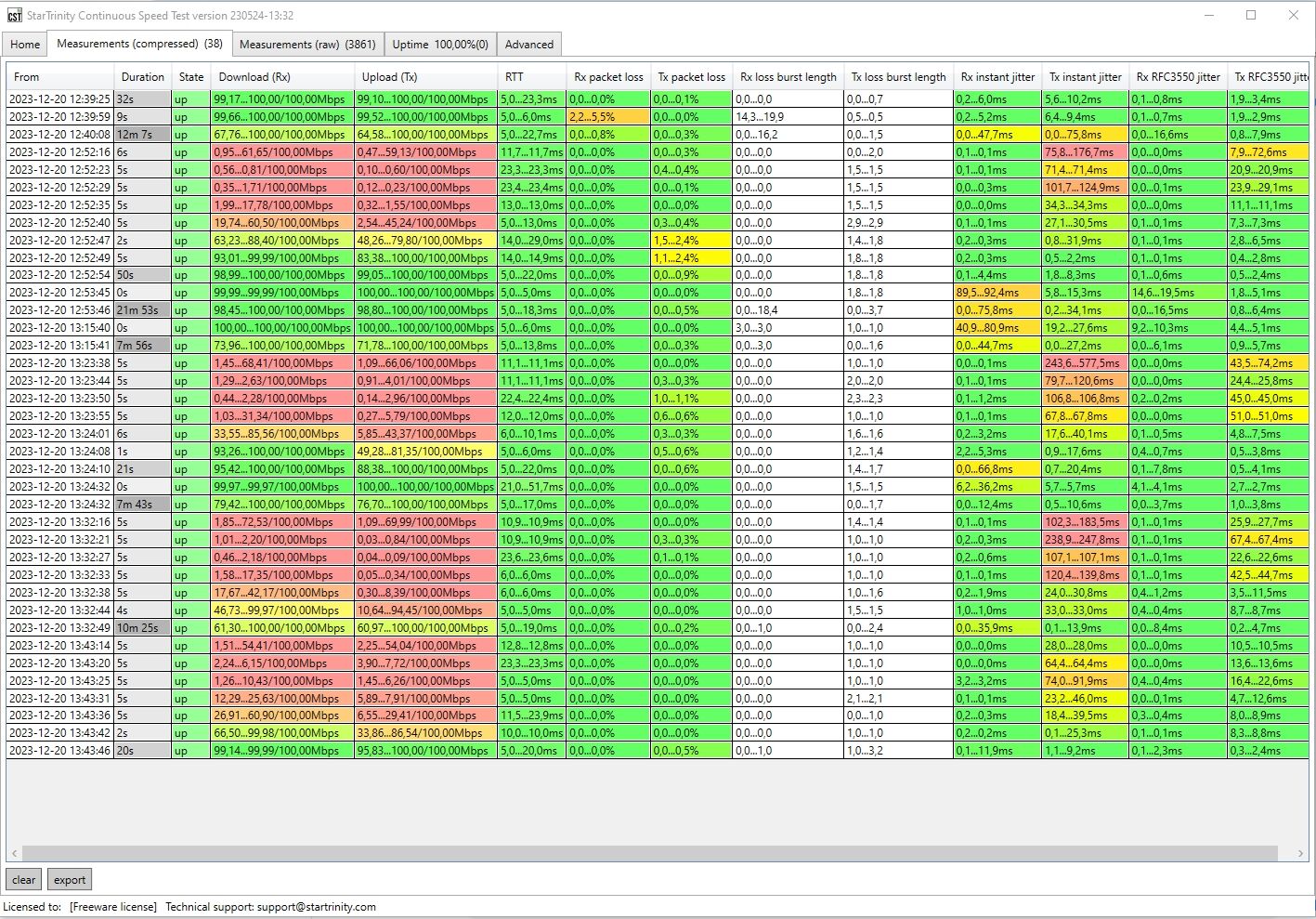Click the 89,5...92,4ms Rx jitter cell

pos(997,293)
